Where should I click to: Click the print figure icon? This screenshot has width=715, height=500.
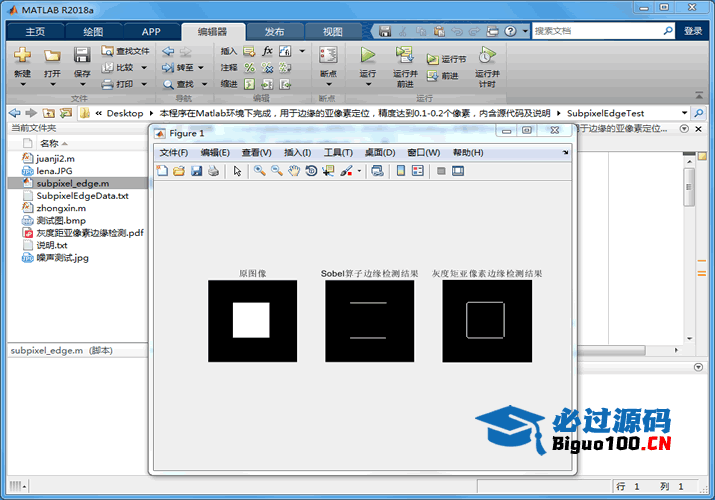(x=213, y=171)
